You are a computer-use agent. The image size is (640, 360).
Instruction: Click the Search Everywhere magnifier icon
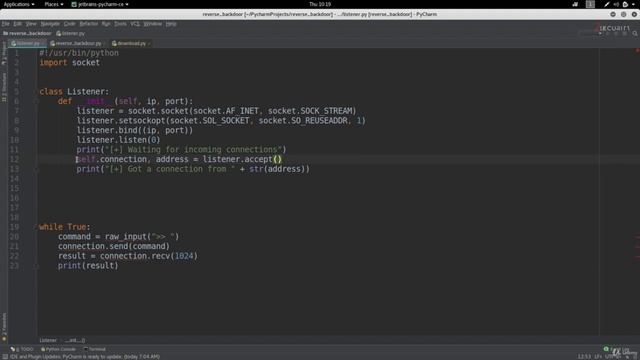point(635,33)
